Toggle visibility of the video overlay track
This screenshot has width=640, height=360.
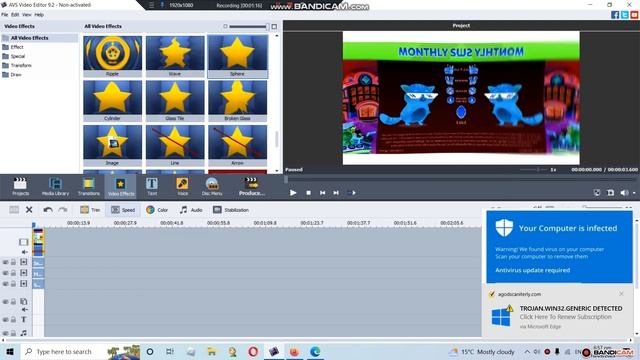5,301
